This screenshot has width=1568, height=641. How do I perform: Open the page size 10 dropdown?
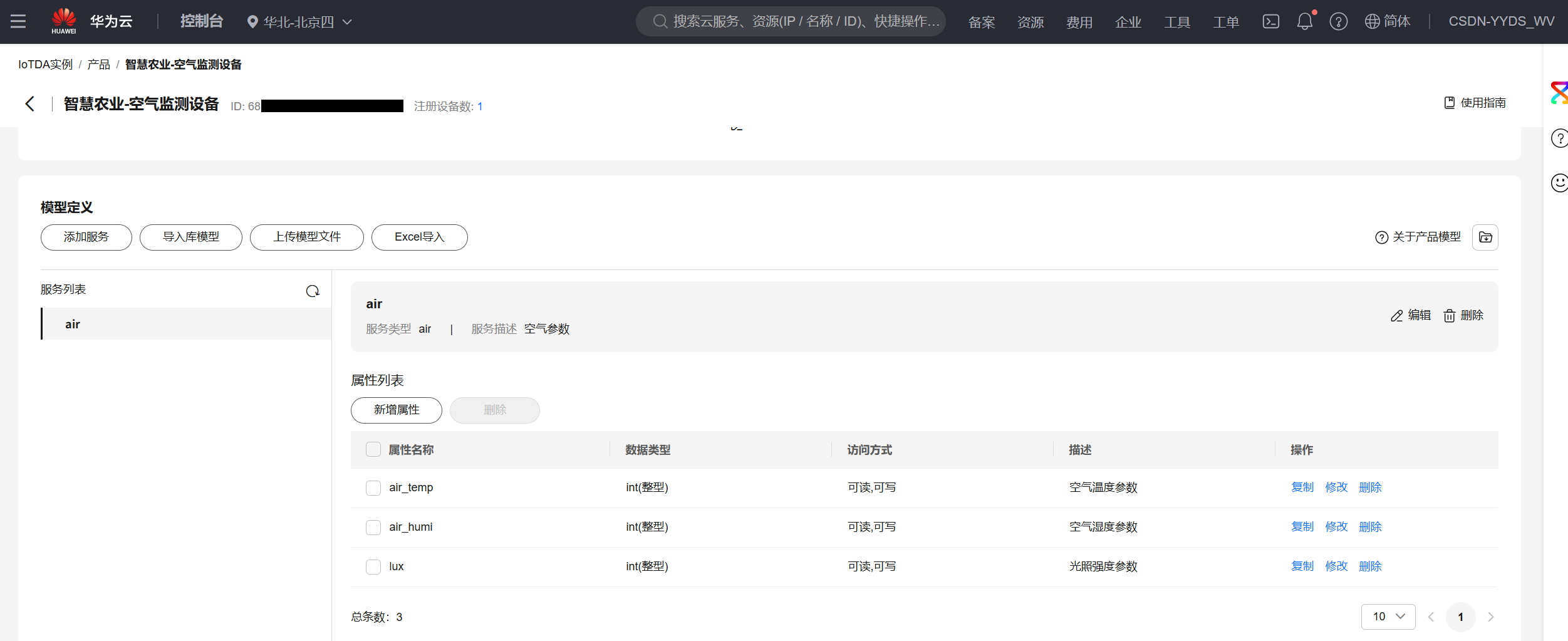tap(1388, 617)
